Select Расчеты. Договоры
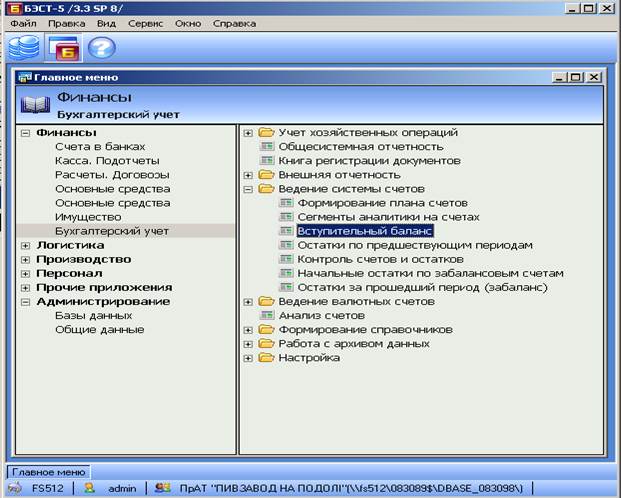 112,175
